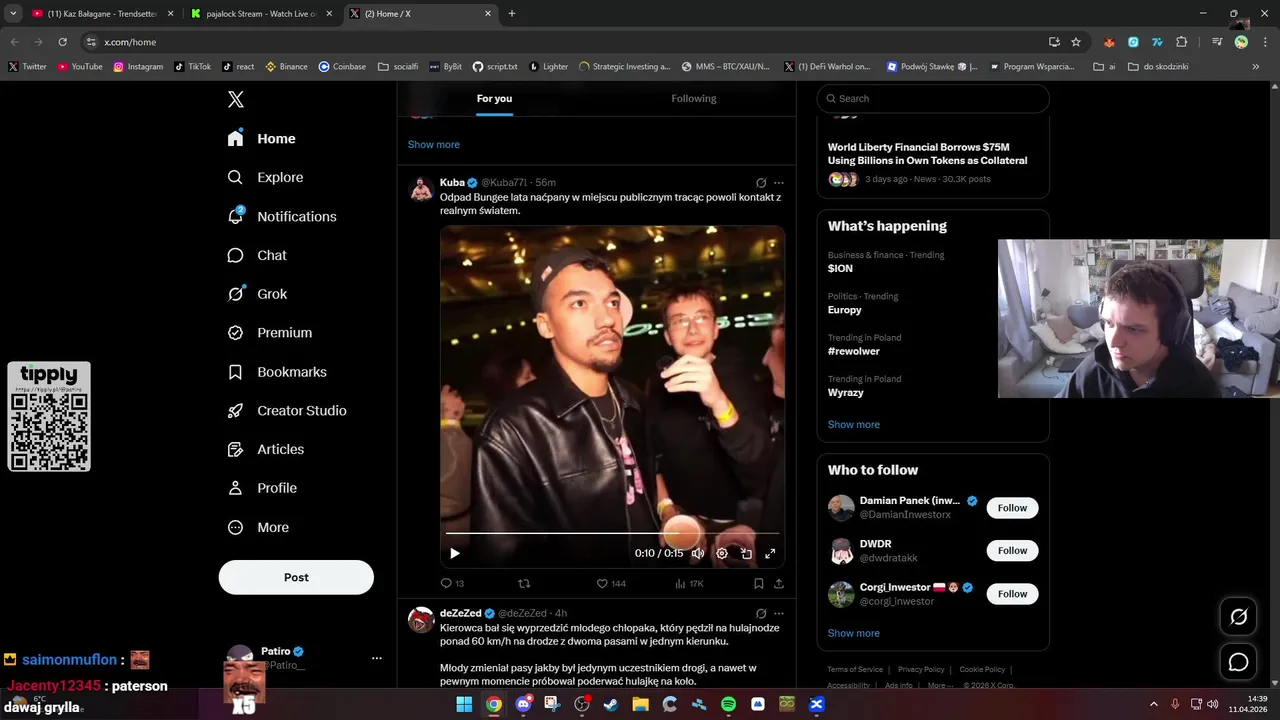Open Grok icon on deZeZed post

[761, 613]
